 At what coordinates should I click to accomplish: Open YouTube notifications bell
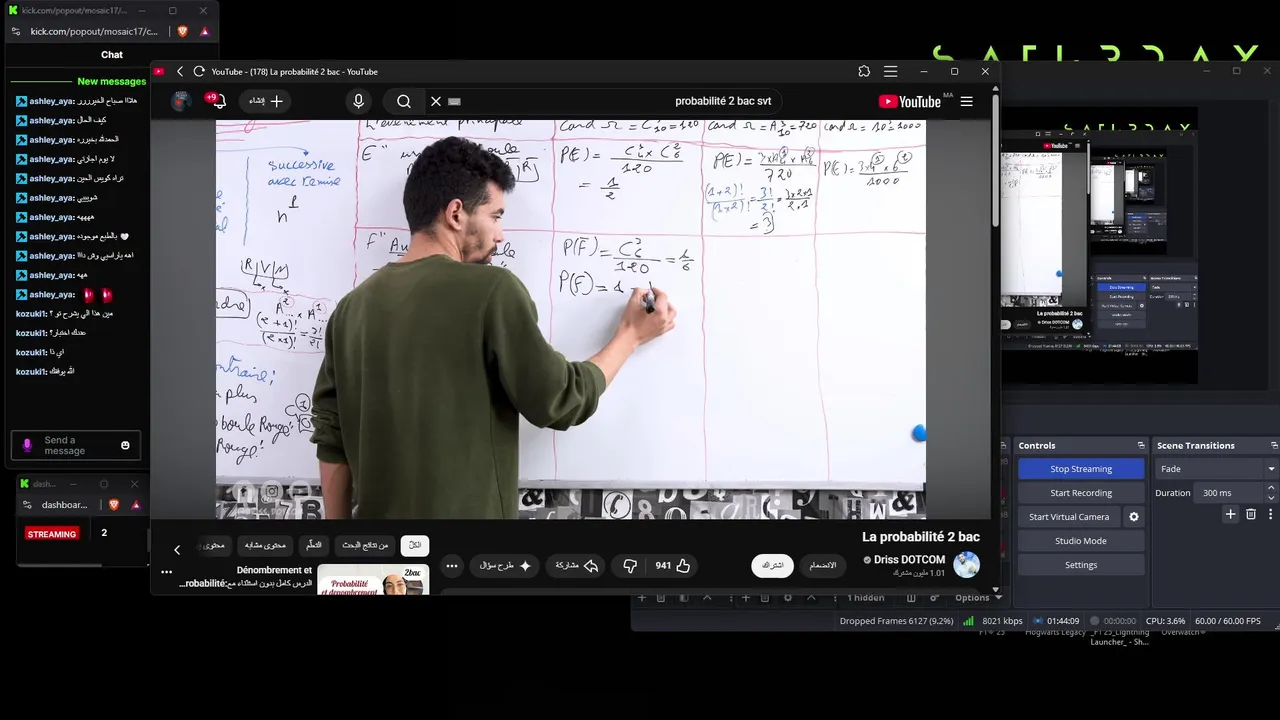[218, 101]
